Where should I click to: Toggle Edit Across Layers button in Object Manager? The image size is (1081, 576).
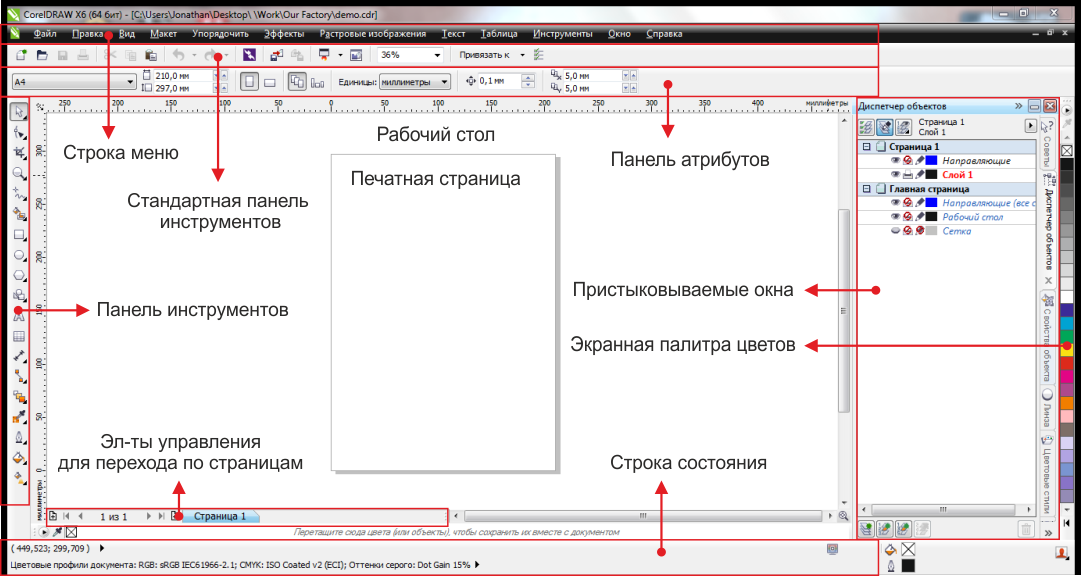(885, 127)
